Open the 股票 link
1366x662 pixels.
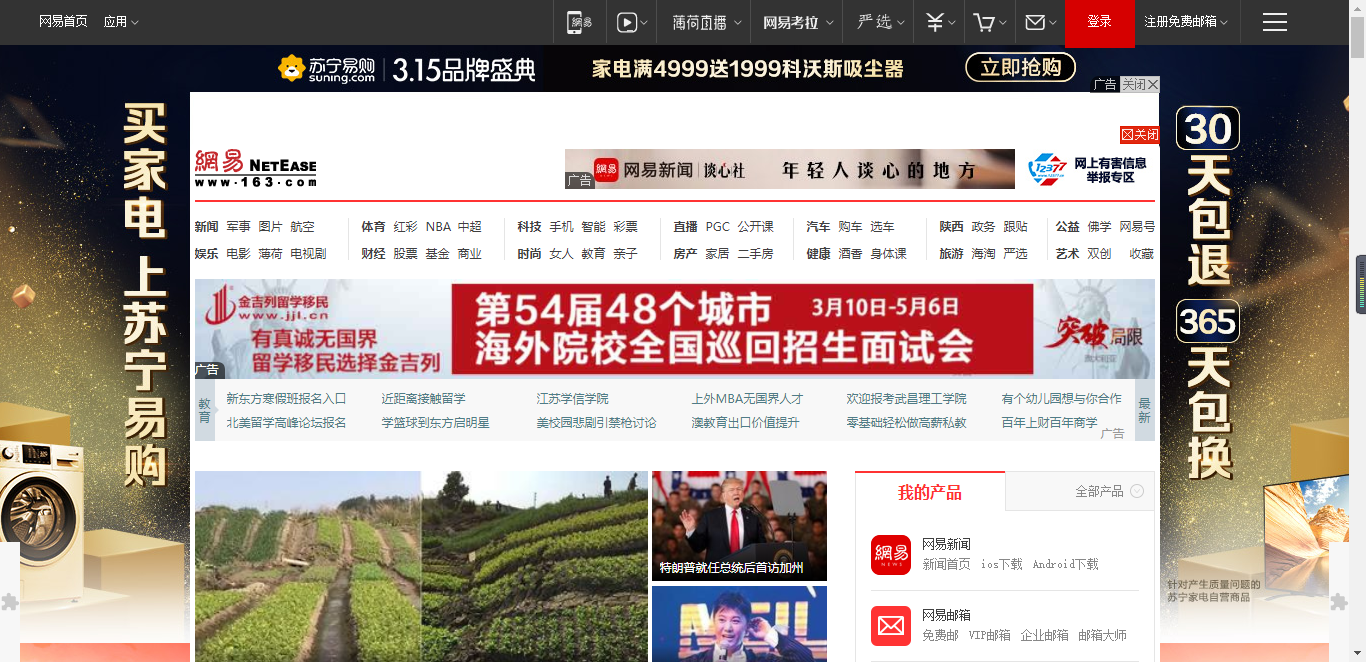pyautogui.click(x=405, y=254)
